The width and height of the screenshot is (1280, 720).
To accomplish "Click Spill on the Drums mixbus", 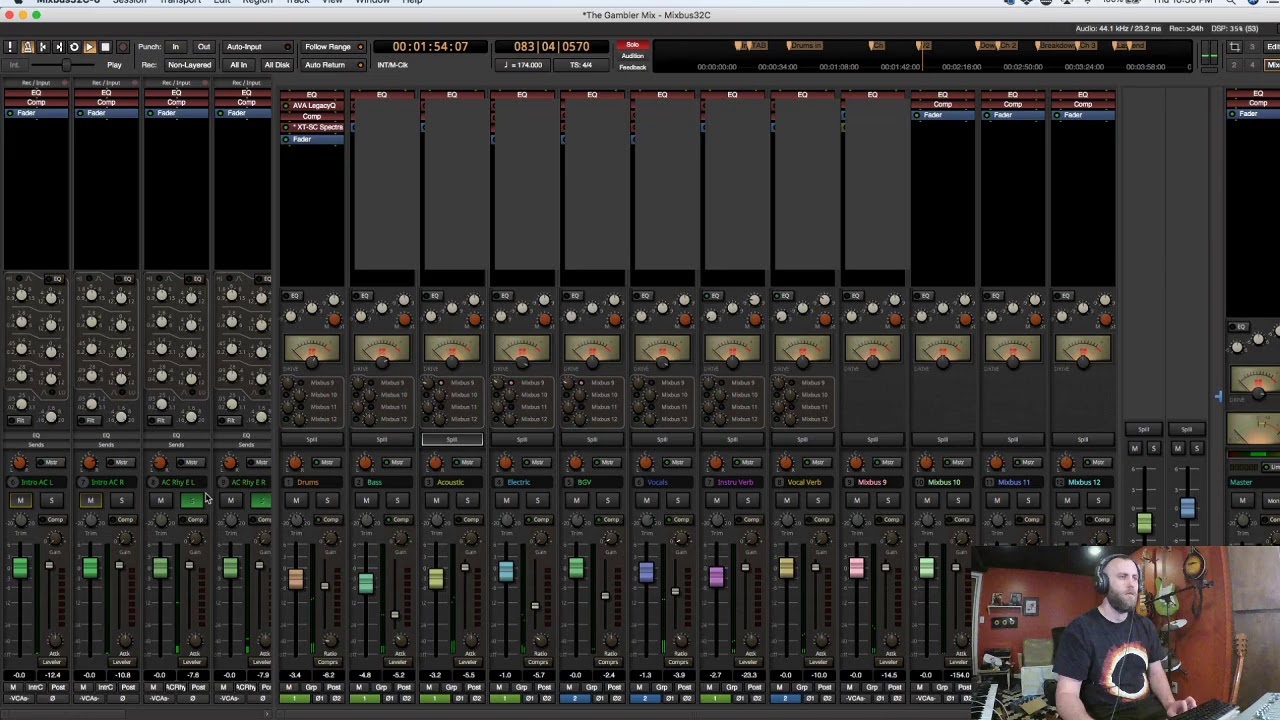I will point(312,439).
